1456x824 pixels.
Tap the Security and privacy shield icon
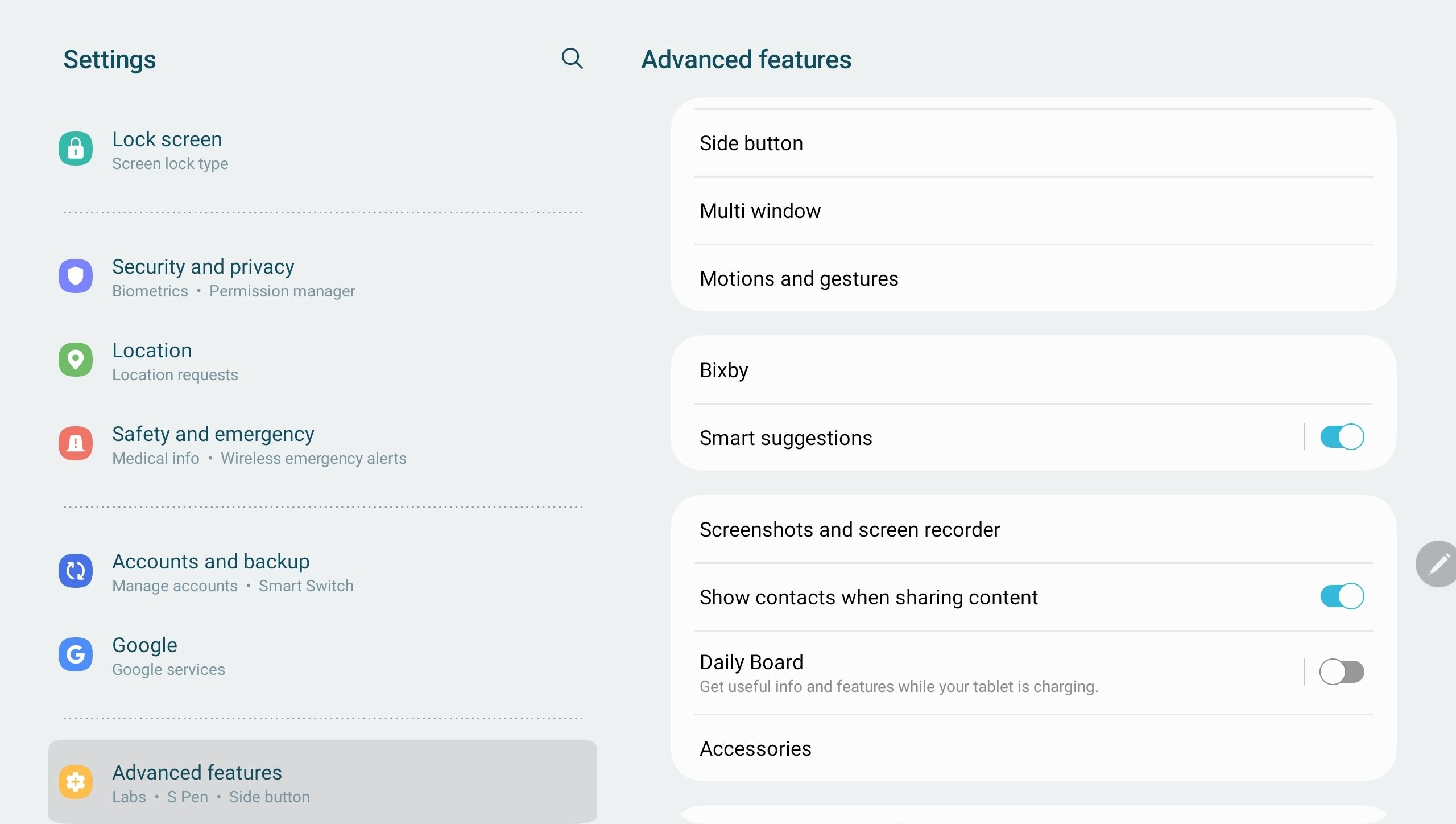coord(76,277)
